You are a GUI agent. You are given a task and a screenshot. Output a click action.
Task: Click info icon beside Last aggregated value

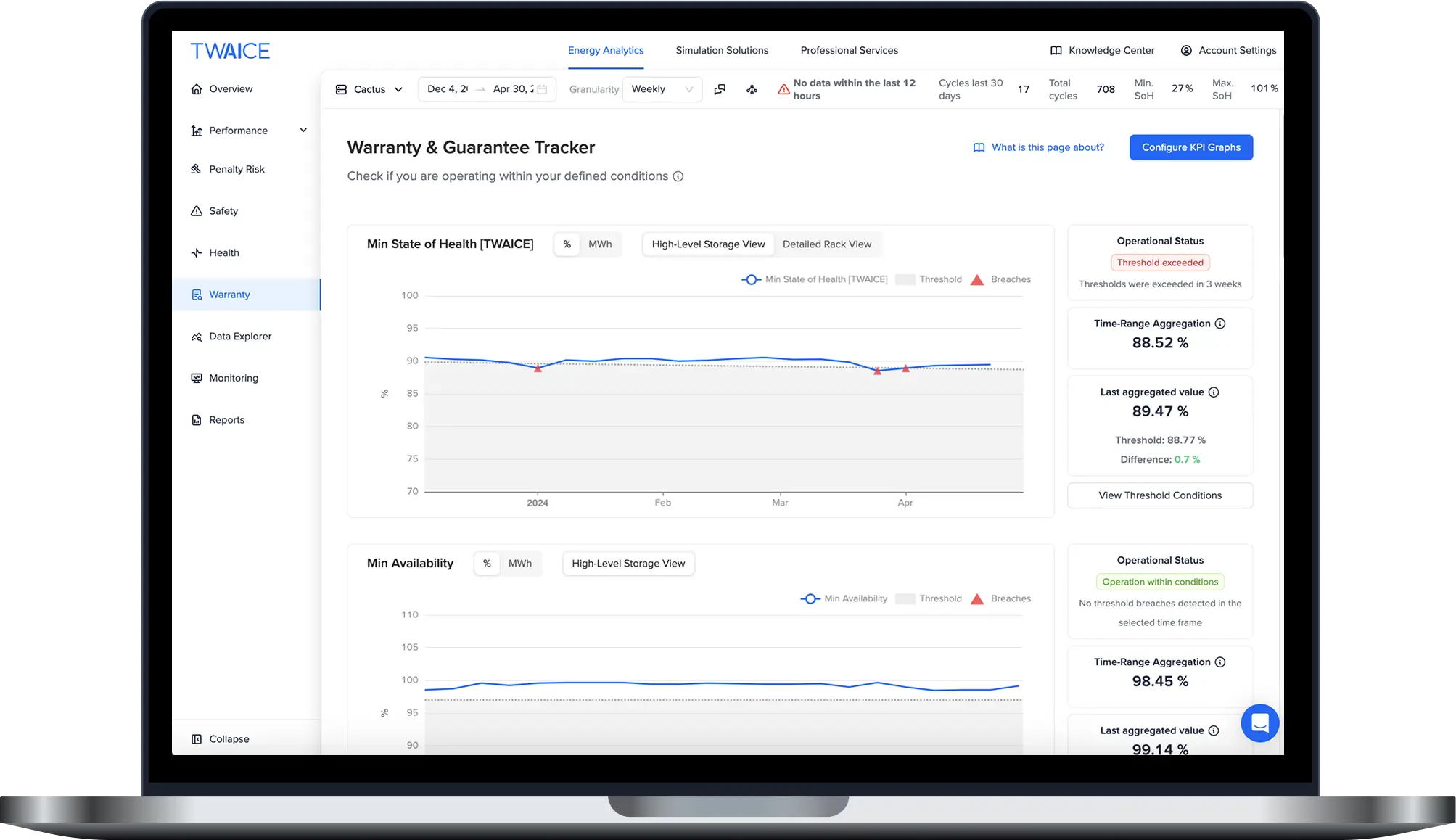tap(1214, 392)
